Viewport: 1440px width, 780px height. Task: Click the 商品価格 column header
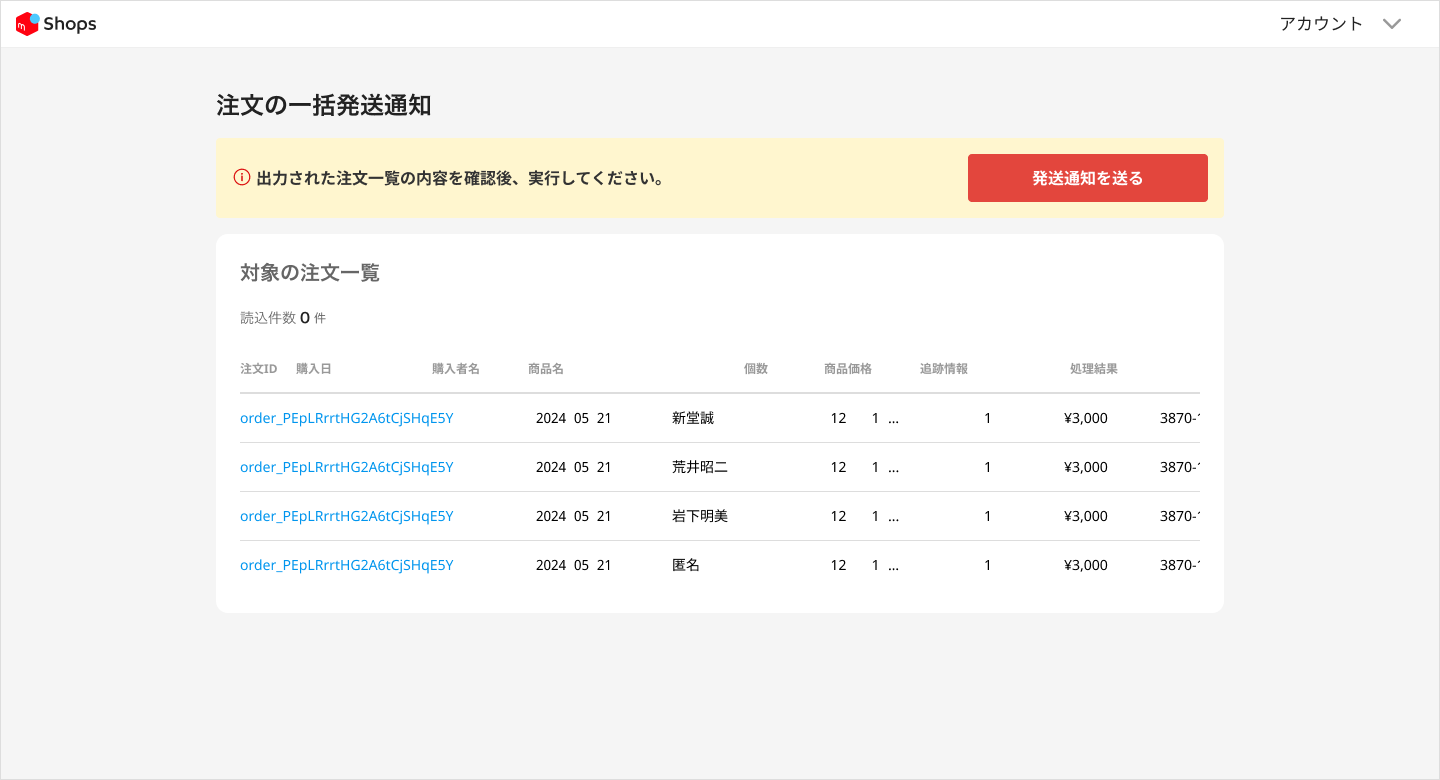click(x=848, y=369)
